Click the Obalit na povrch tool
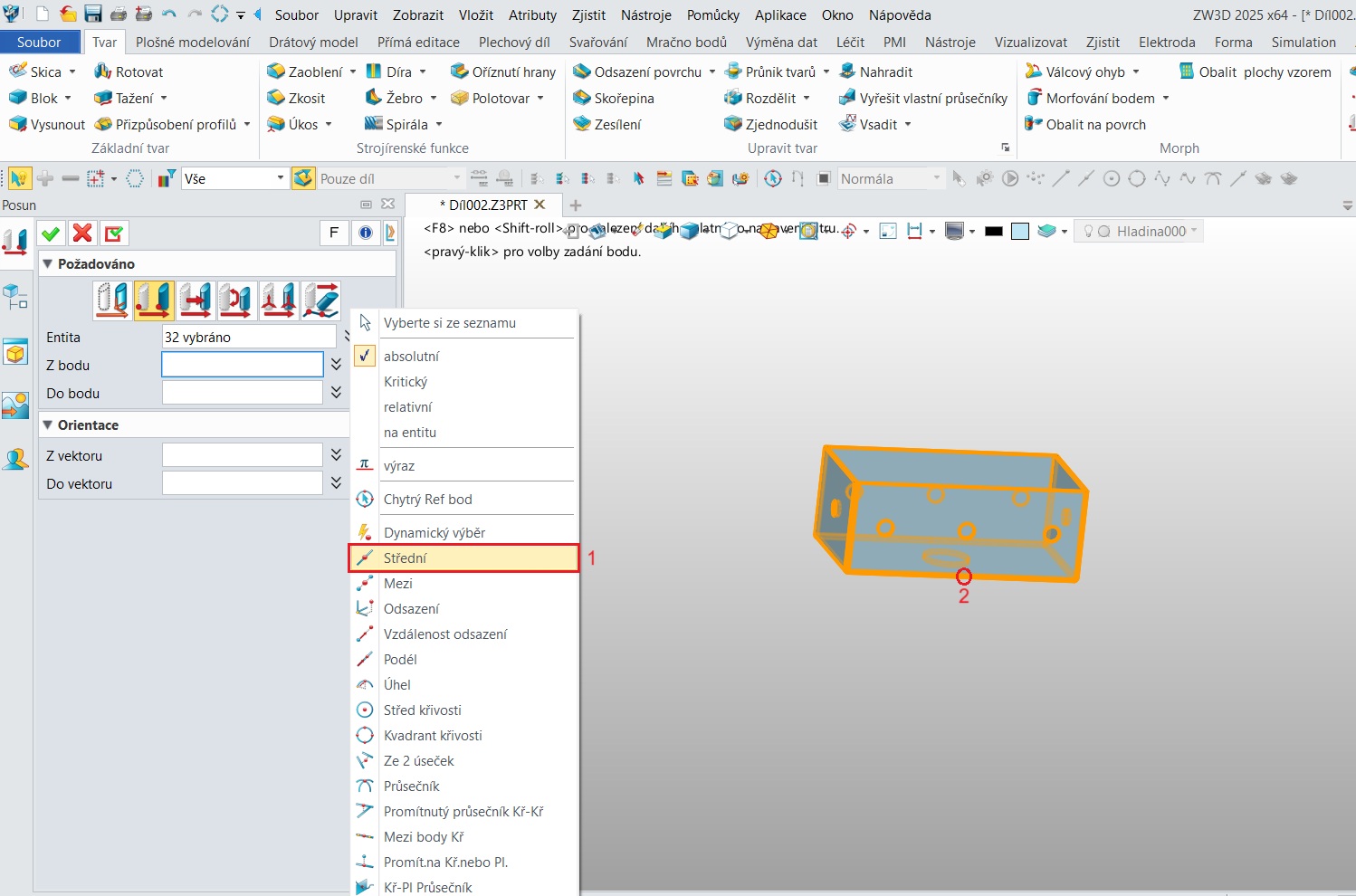This screenshot has width=1356, height=896. point(1085,124)
